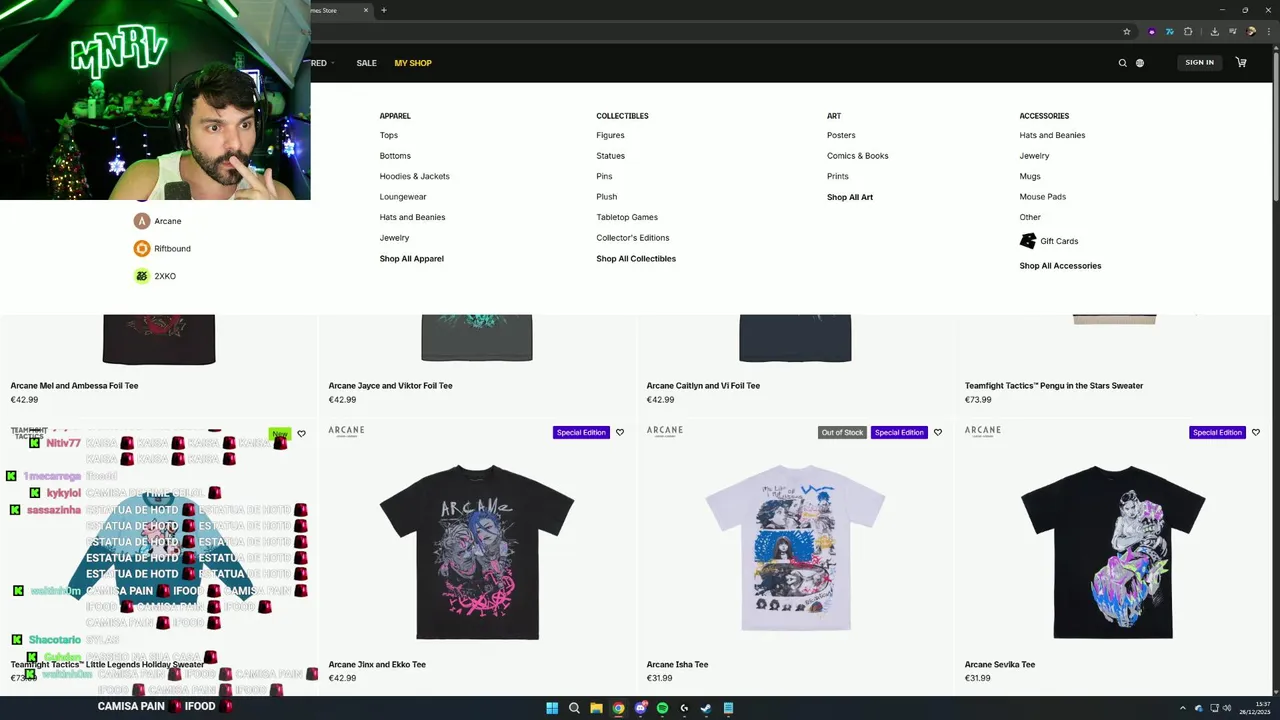Open File Explorer from taskbar

pyautogui.click(x=596, y=708)
